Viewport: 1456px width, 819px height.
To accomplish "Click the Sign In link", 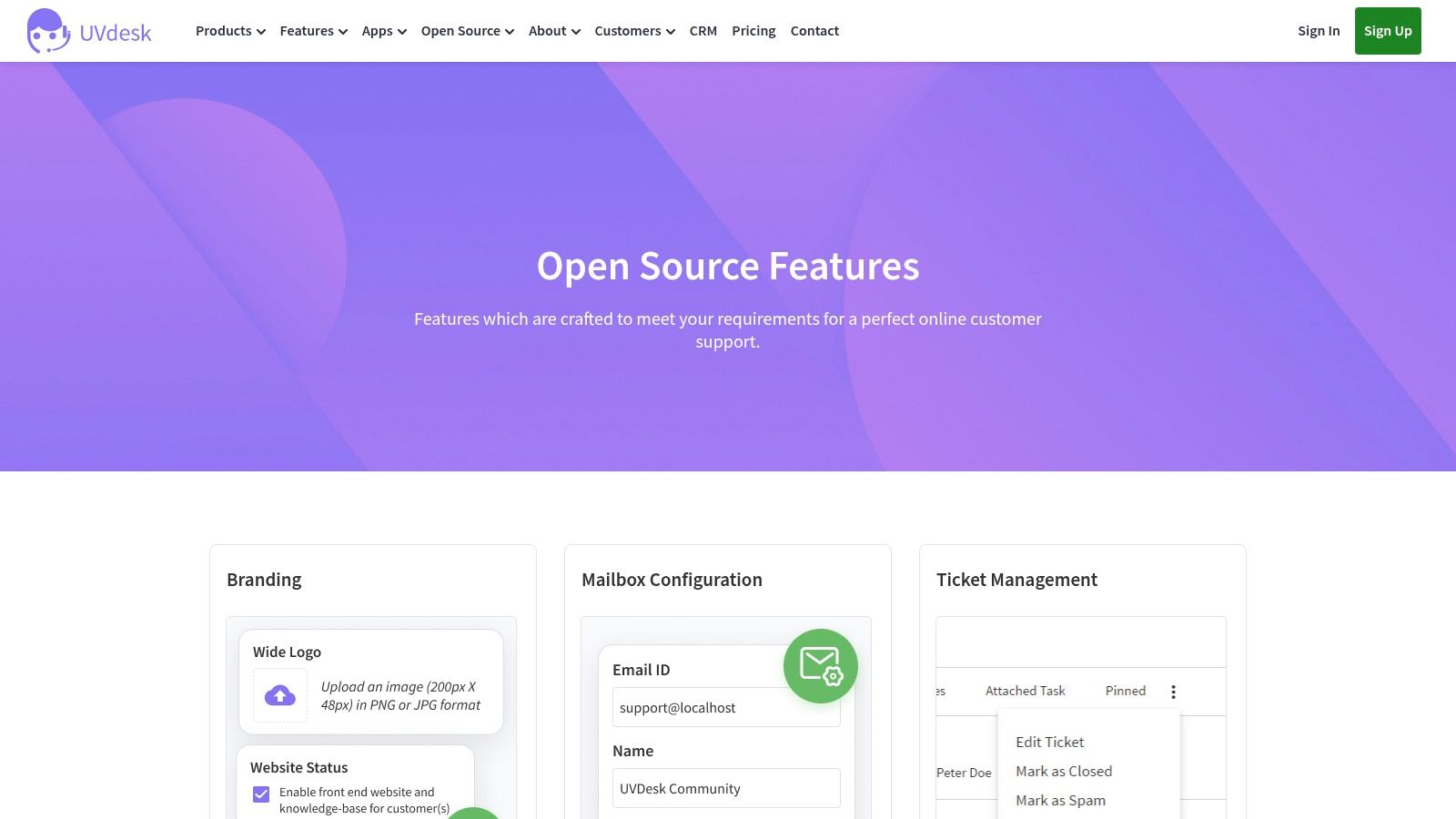I will (1319, 31).
